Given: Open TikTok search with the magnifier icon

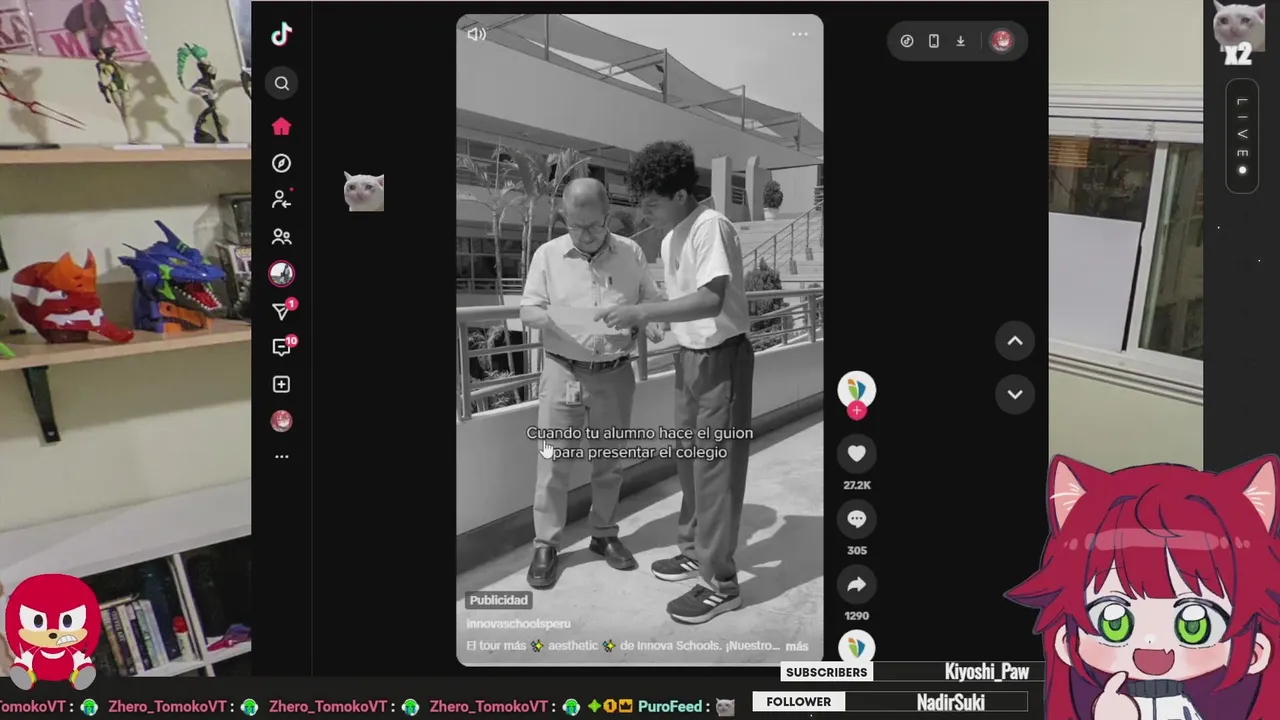Looking at the screenshot, I should (x=281, y=83).
